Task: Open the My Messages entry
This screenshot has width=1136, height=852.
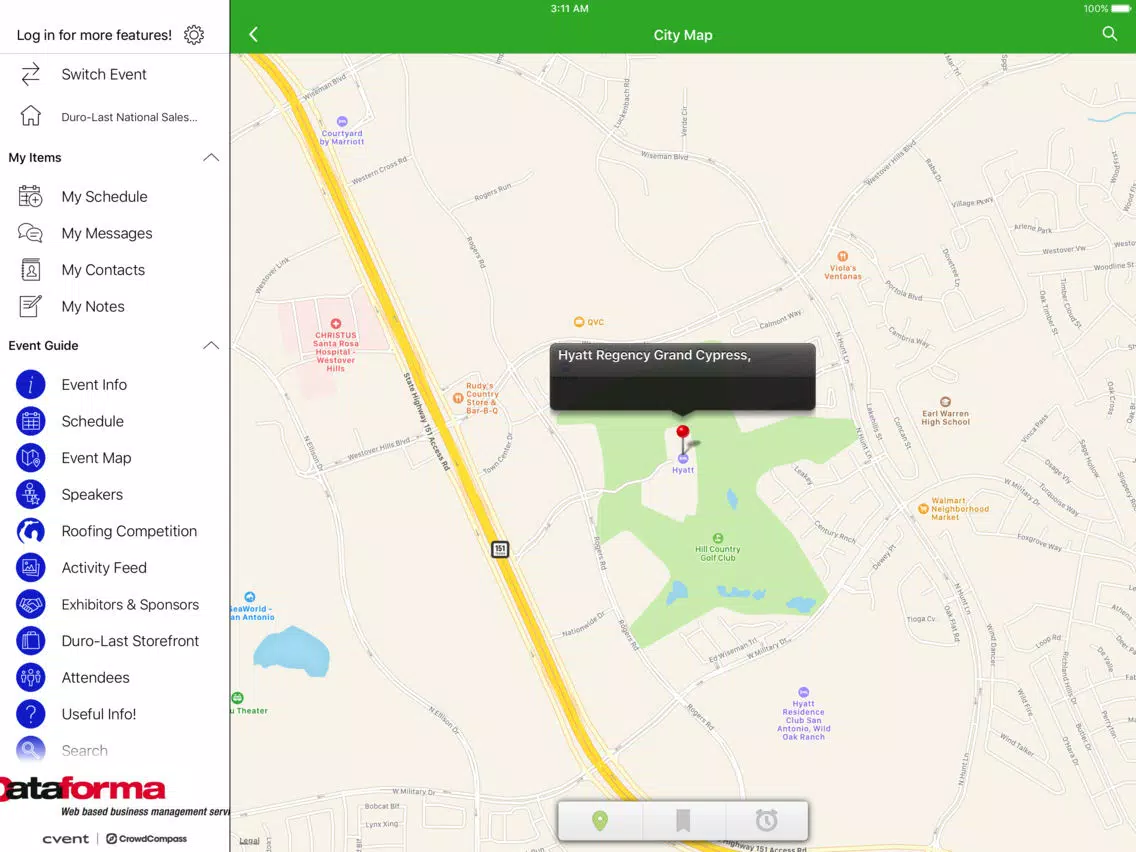Action: point(114,233)
